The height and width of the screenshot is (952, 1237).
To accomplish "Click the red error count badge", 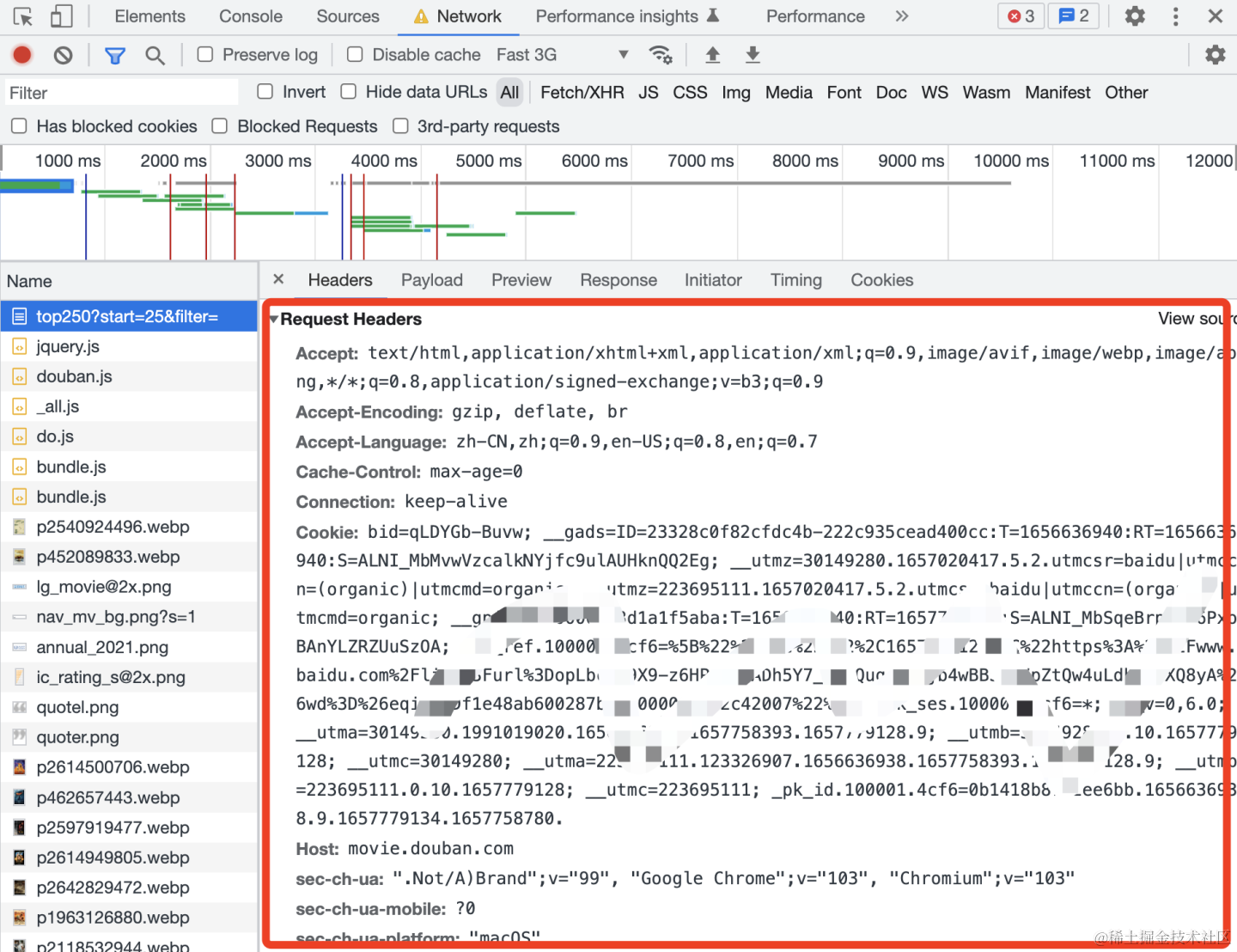I will click(1021, 16).
